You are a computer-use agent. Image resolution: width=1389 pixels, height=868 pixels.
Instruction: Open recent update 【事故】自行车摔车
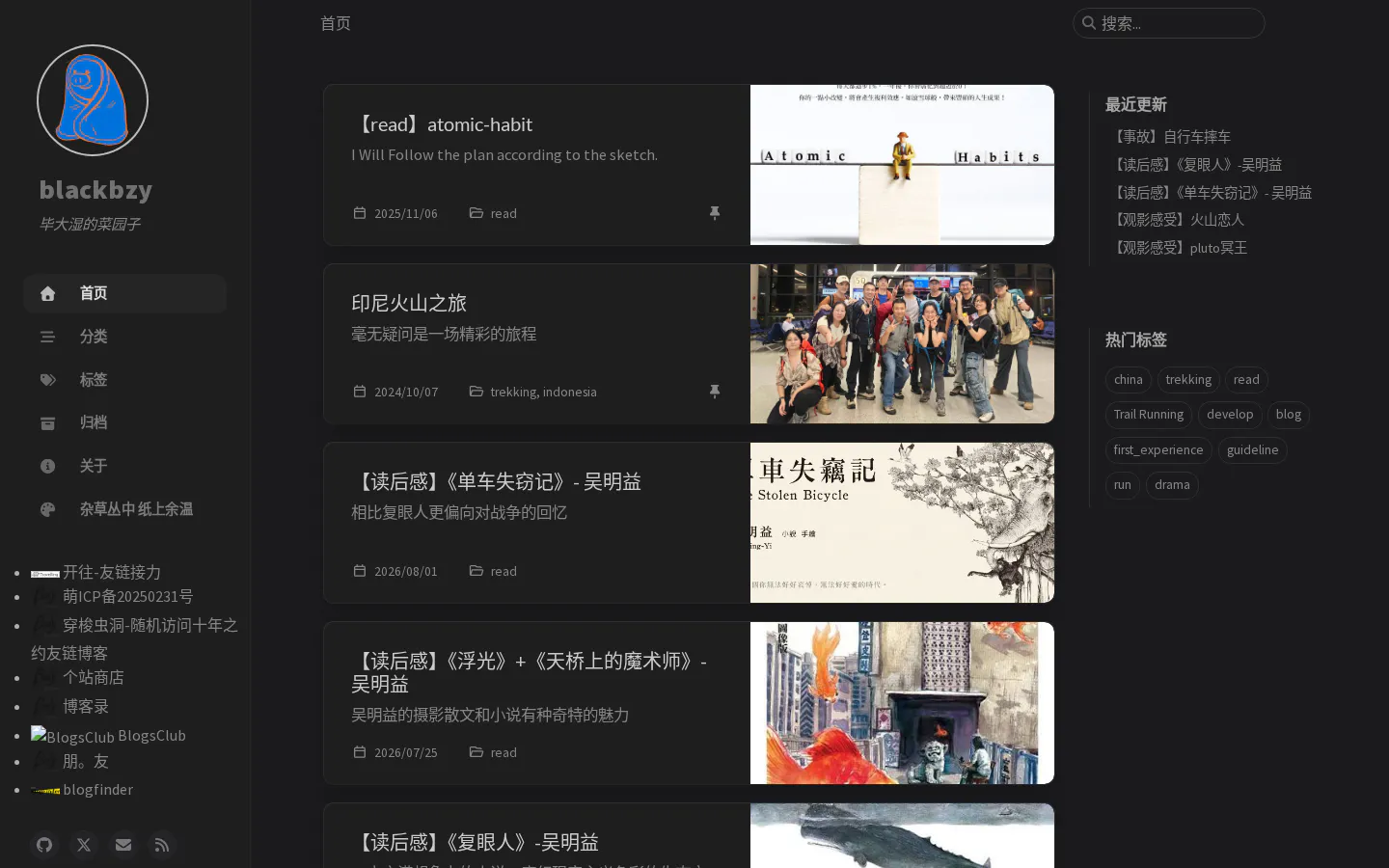(1170, 137)
